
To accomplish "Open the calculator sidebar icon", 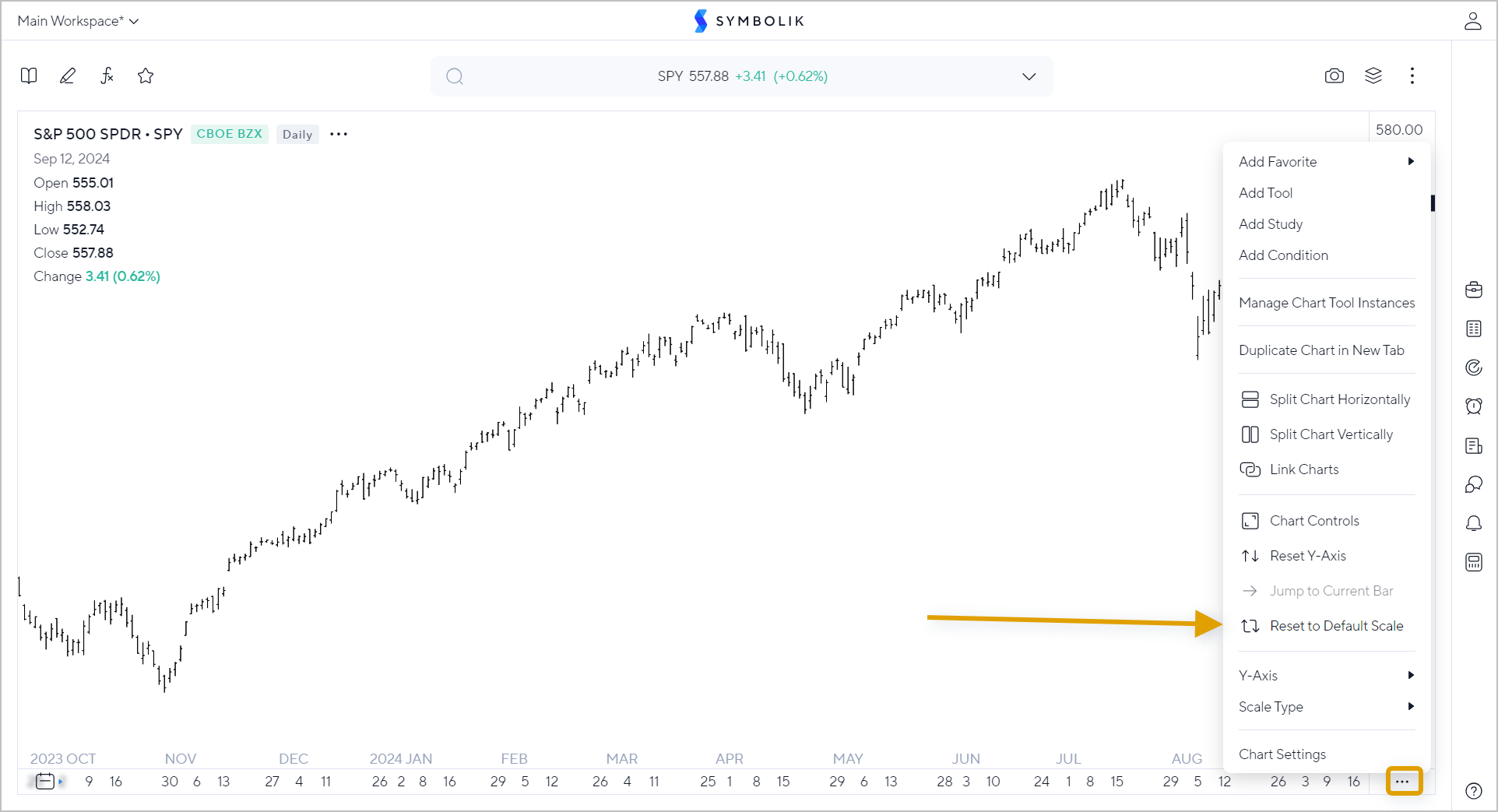I will coord(1474,562).
